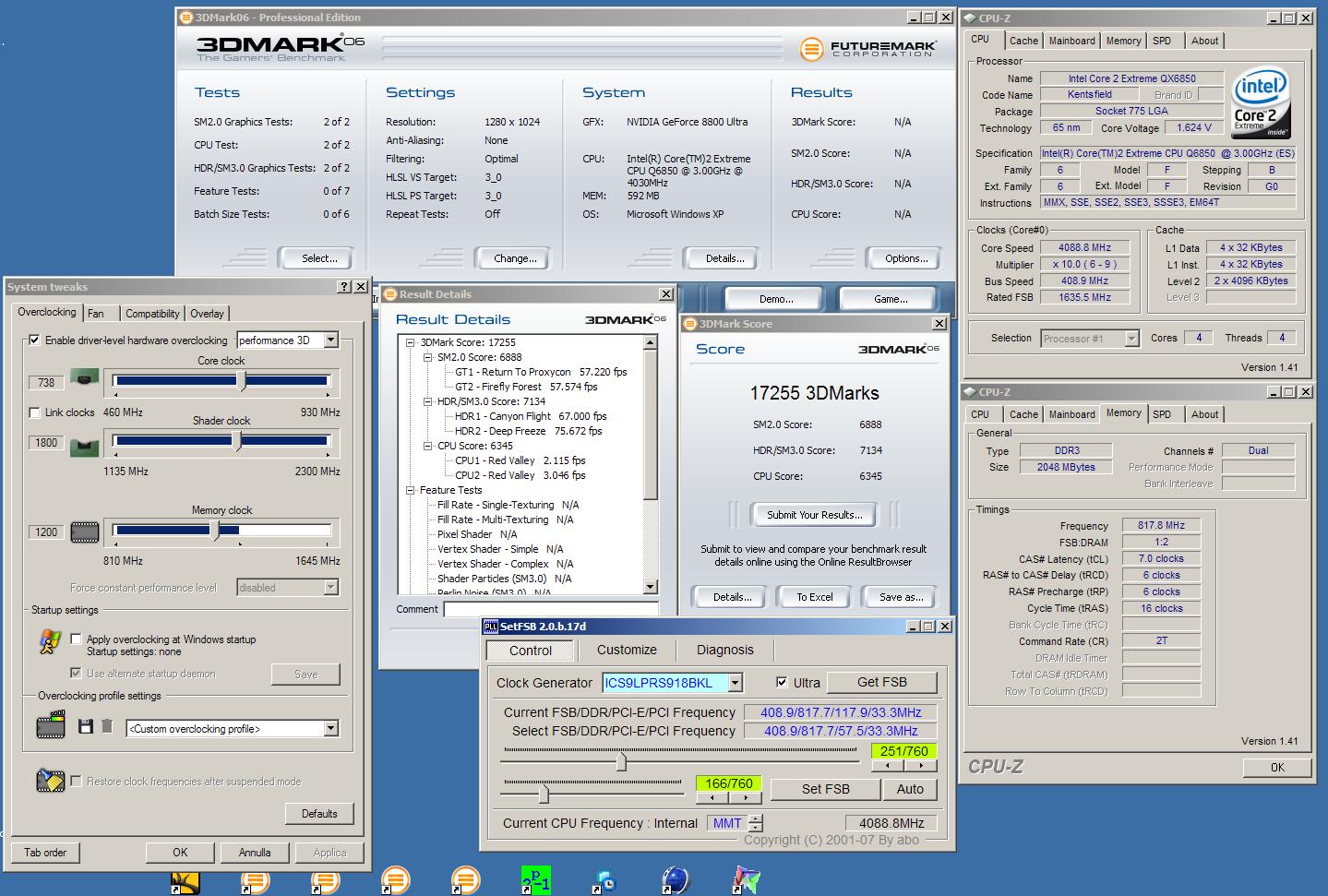This screenshot has height=896, width=1328.
Task: Toggle the Ultra checkbox in SetFSB
Action: tap(783, 683)
